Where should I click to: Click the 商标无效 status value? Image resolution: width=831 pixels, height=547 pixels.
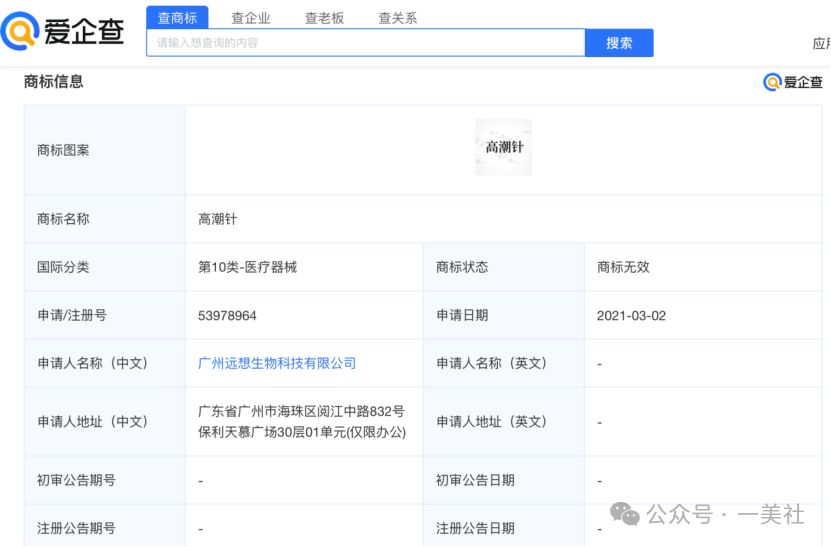[x=623, y=267]
